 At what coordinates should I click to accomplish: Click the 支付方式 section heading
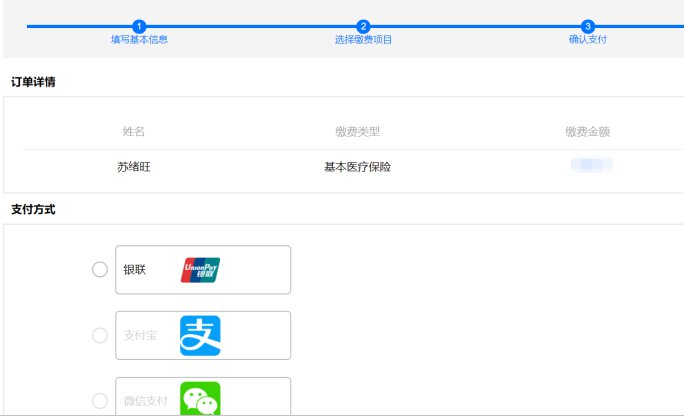click(33, 210)
